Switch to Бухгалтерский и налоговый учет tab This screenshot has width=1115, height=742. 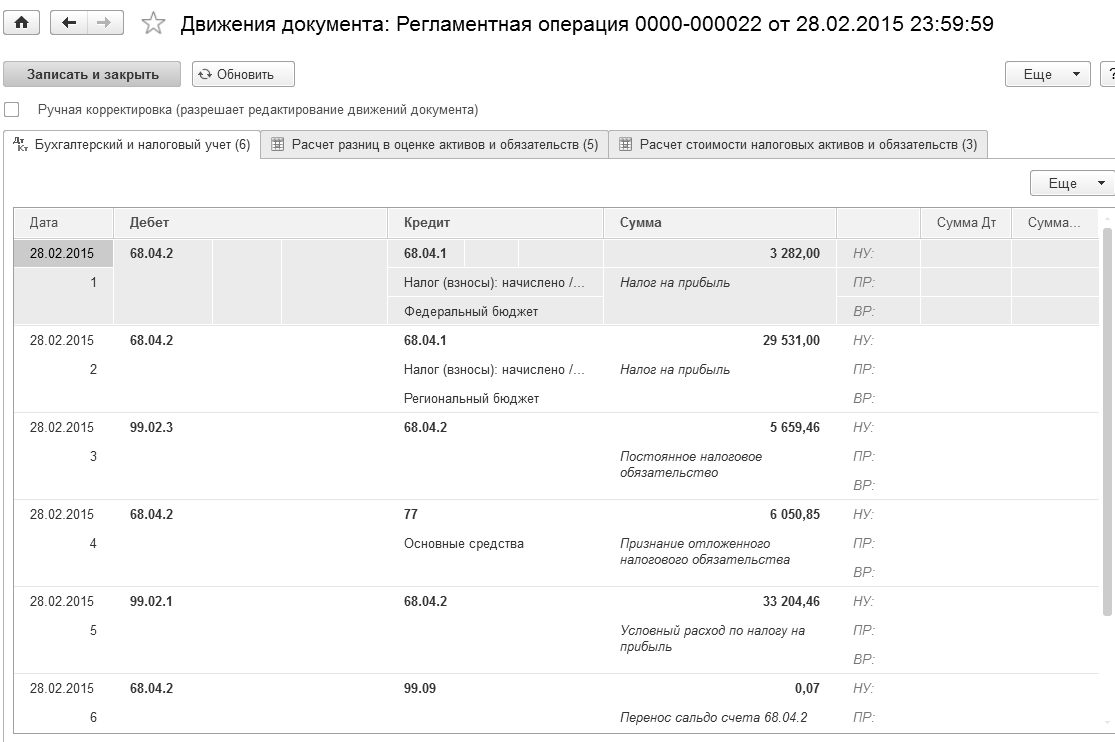(x=132, y=144)
